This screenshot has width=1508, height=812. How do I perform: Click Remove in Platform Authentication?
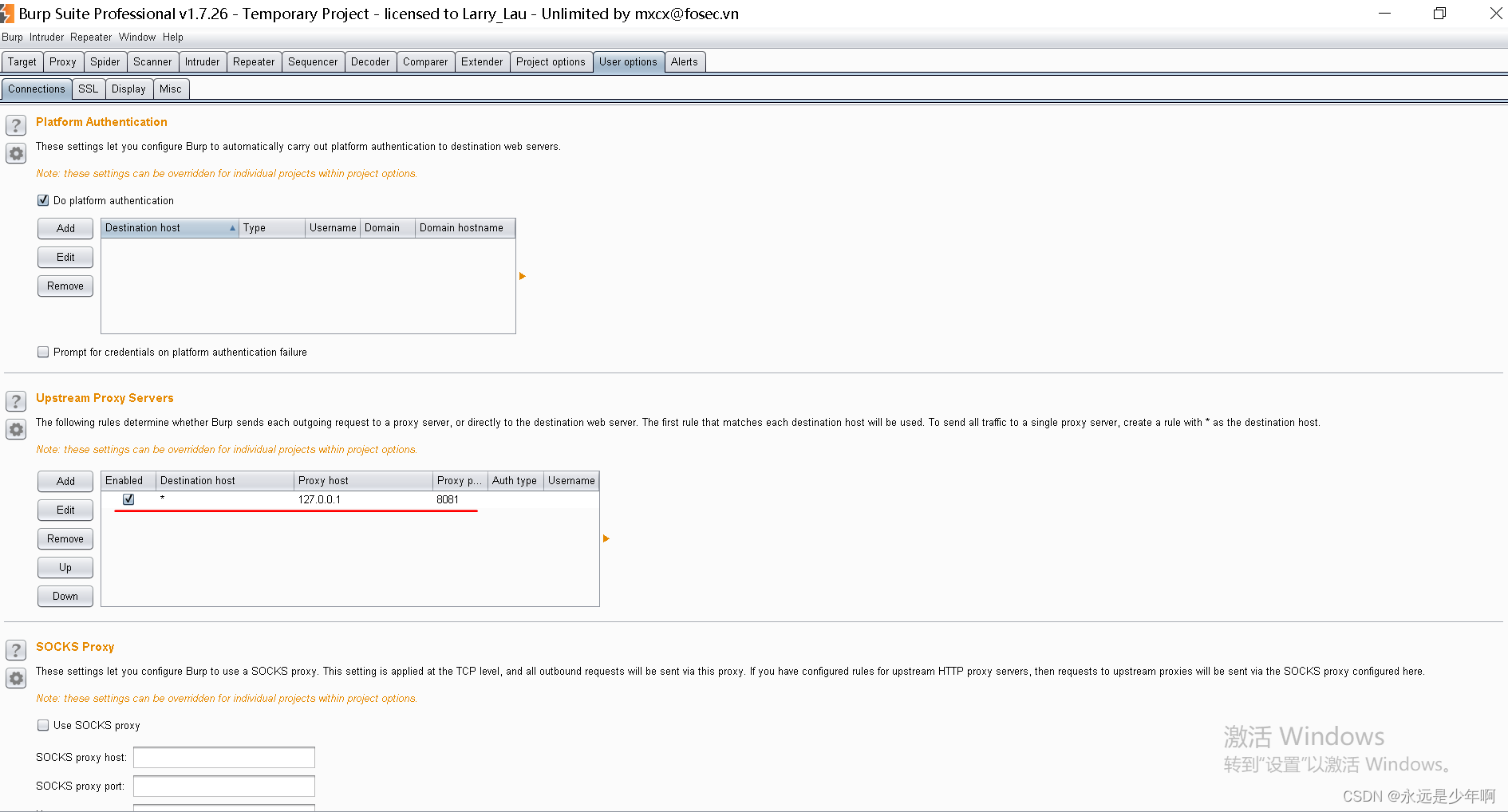(x=65, y=286)
